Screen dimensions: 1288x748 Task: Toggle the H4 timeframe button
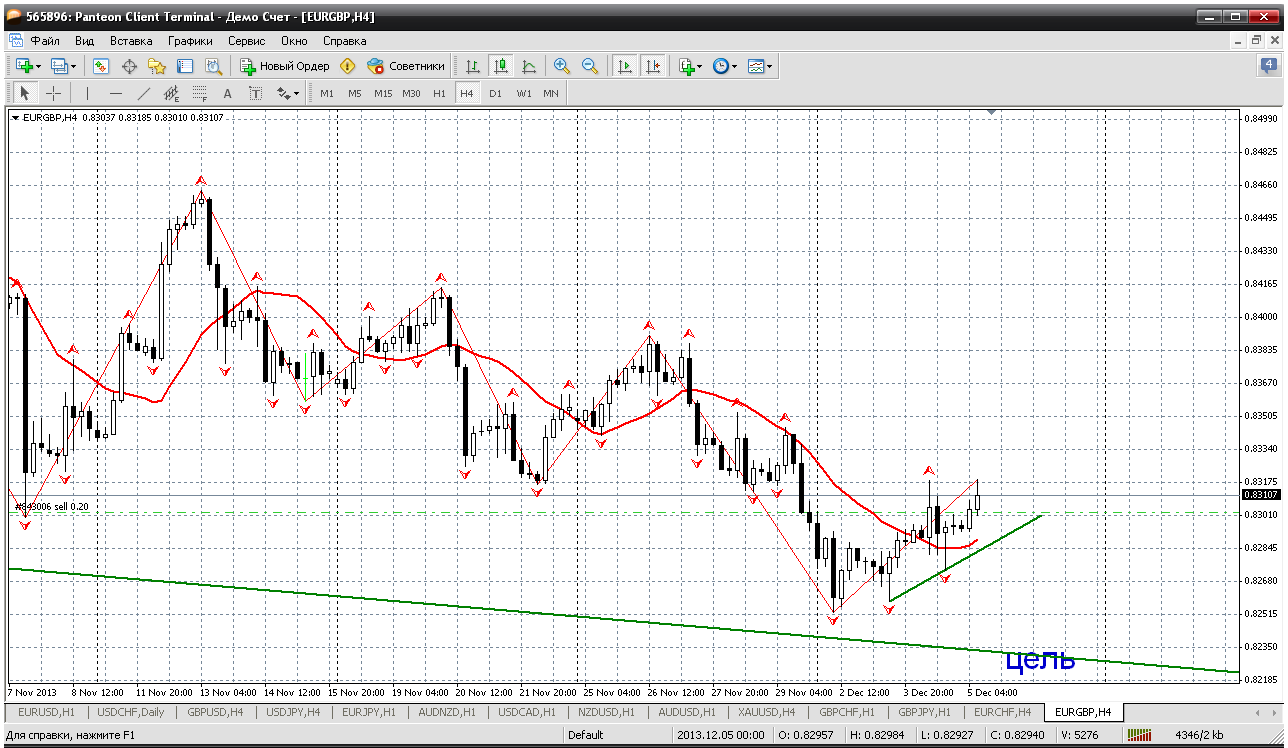point(467,93)
